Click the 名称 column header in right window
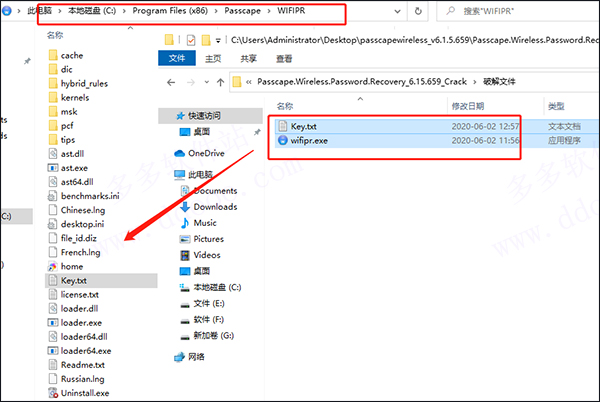This screenshot has height=402, width=600. coord(285,105)
